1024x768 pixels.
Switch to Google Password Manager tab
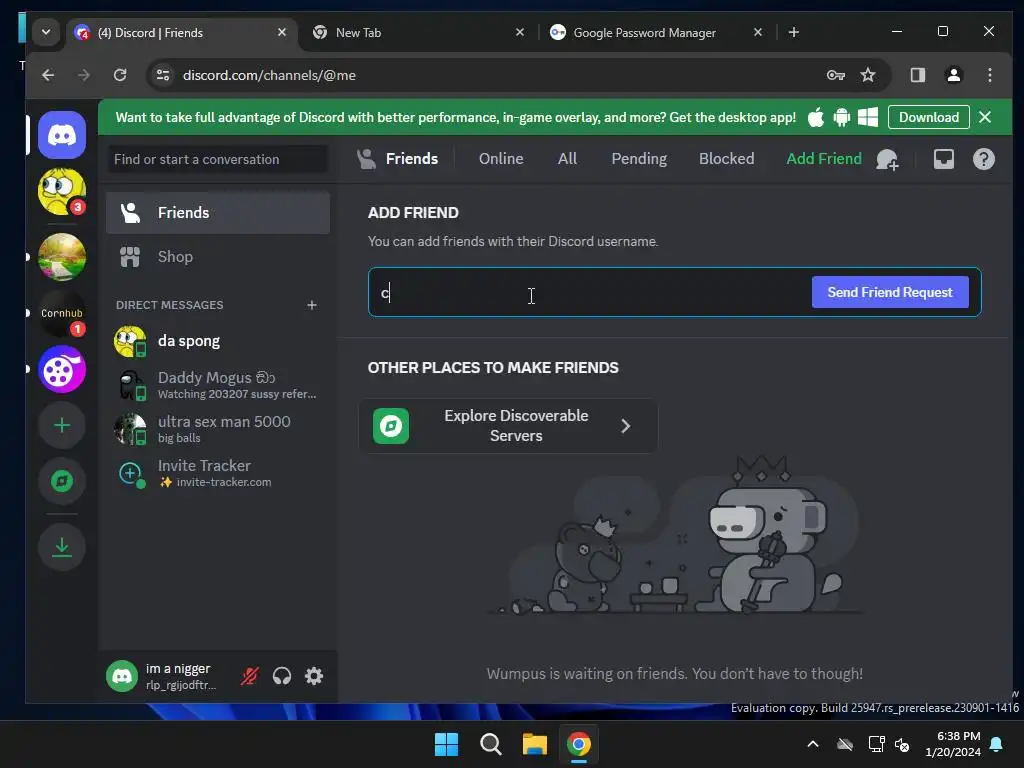click(655, 32)
